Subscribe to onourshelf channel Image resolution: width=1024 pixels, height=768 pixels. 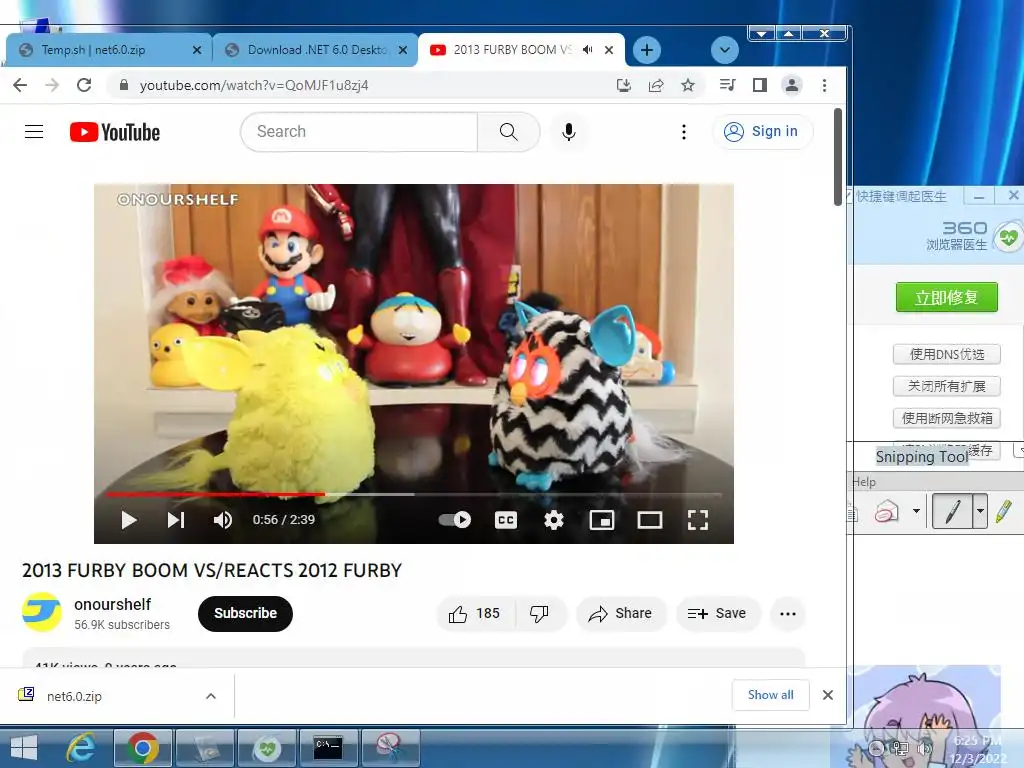246,613
